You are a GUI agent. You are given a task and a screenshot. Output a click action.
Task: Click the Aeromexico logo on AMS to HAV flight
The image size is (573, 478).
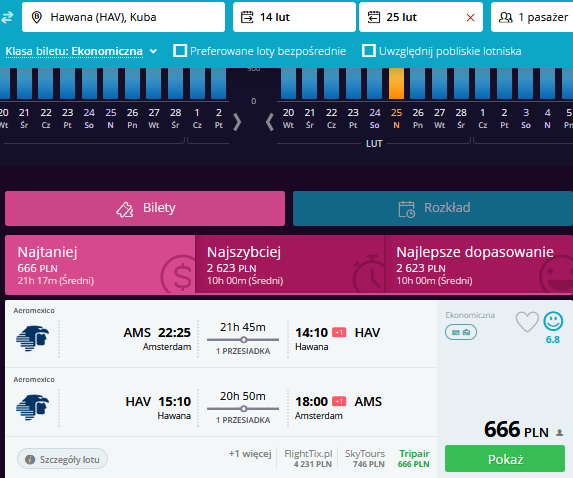[33, 338]
